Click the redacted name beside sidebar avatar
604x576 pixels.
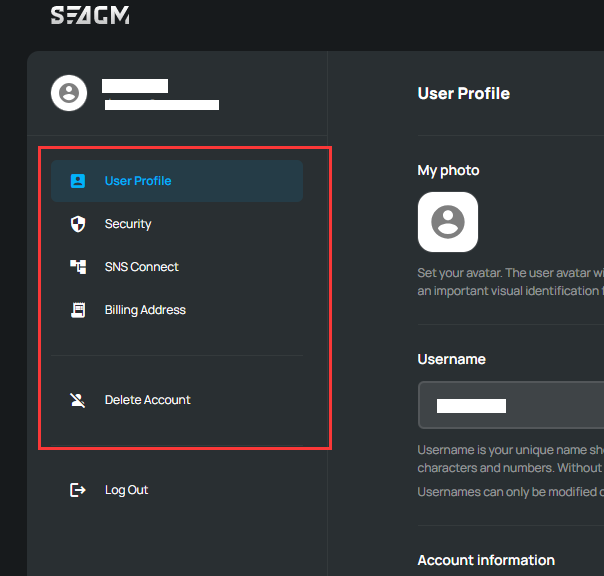pyautogui.click(x=135, y=86)
